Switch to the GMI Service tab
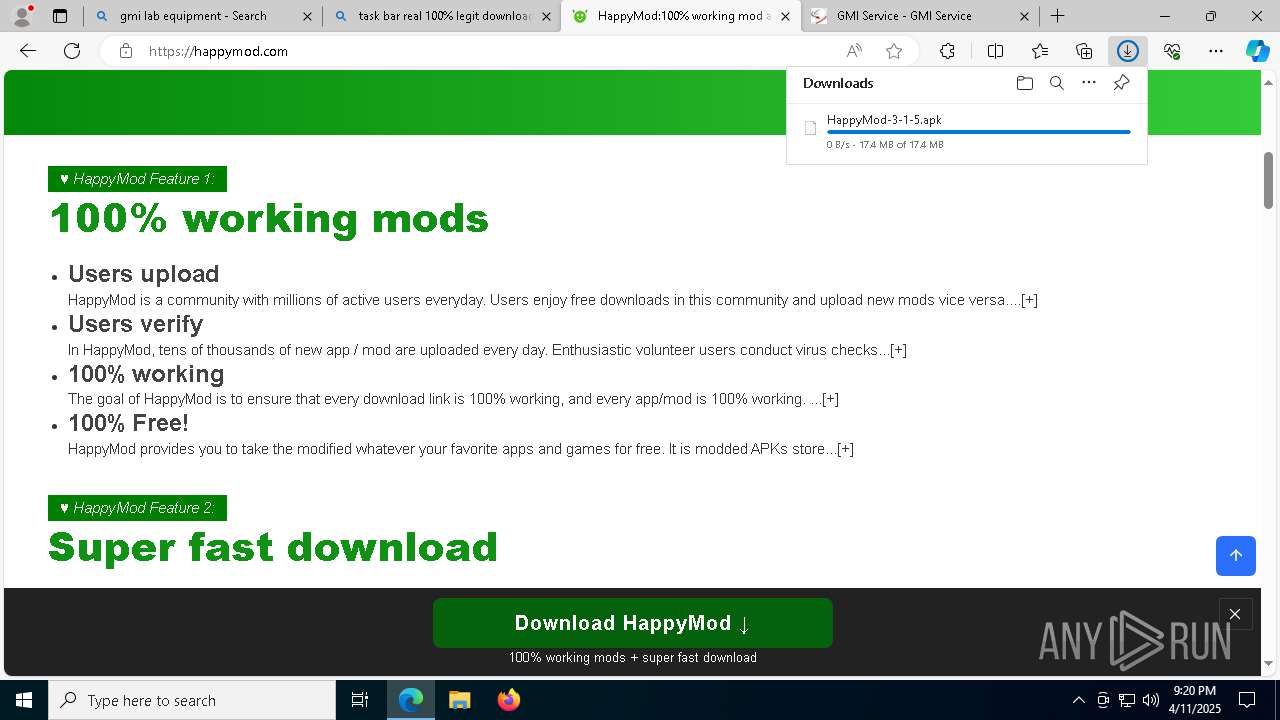Image resolution: width=1280 pixels, height=720 pixels. point(920,16)
